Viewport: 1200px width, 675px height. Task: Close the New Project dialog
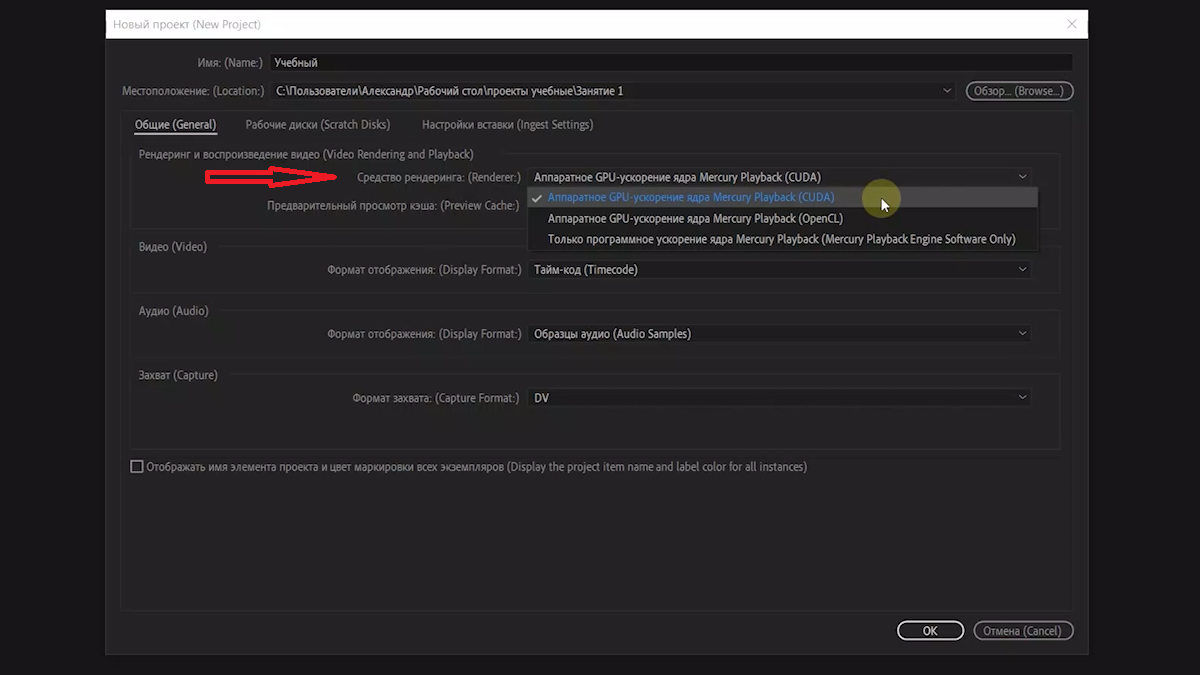(x=1072, y=24)
